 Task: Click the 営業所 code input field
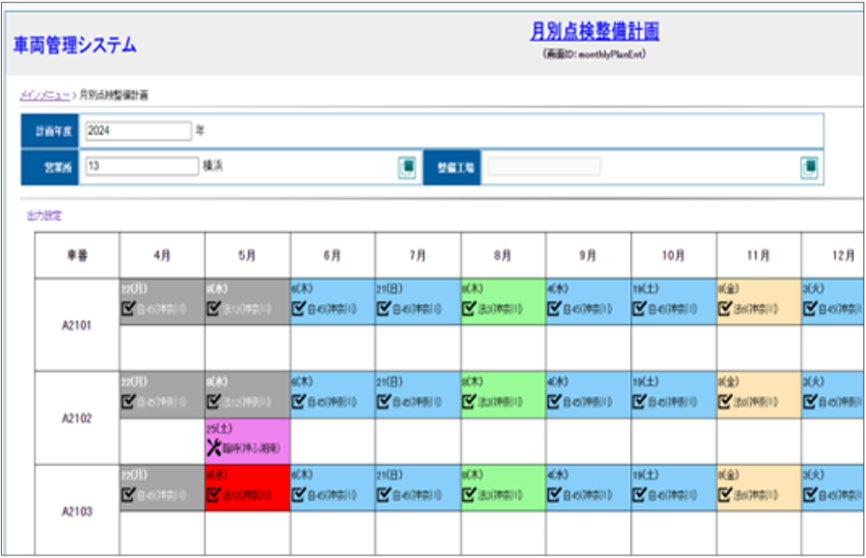click(x=142, y=166)
